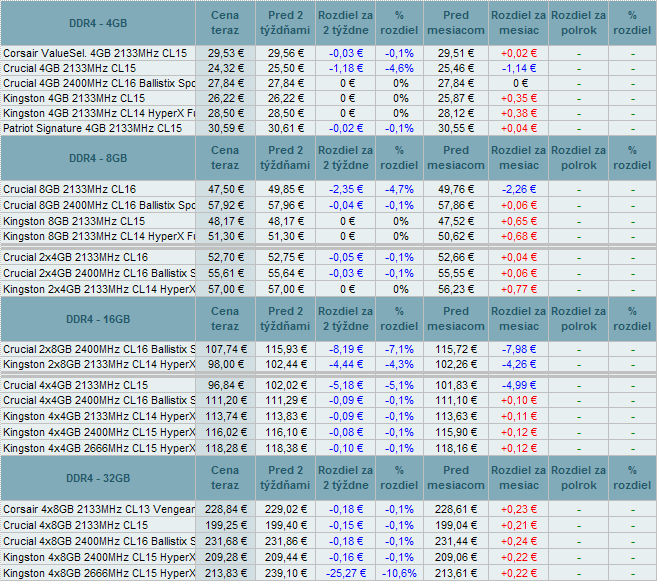Image resolution: width=657 pixels, height=581 pixels.
Task: Click Crucial 4GB 2400MHz CL16 Ballistix product name
Action: point(99,83)
